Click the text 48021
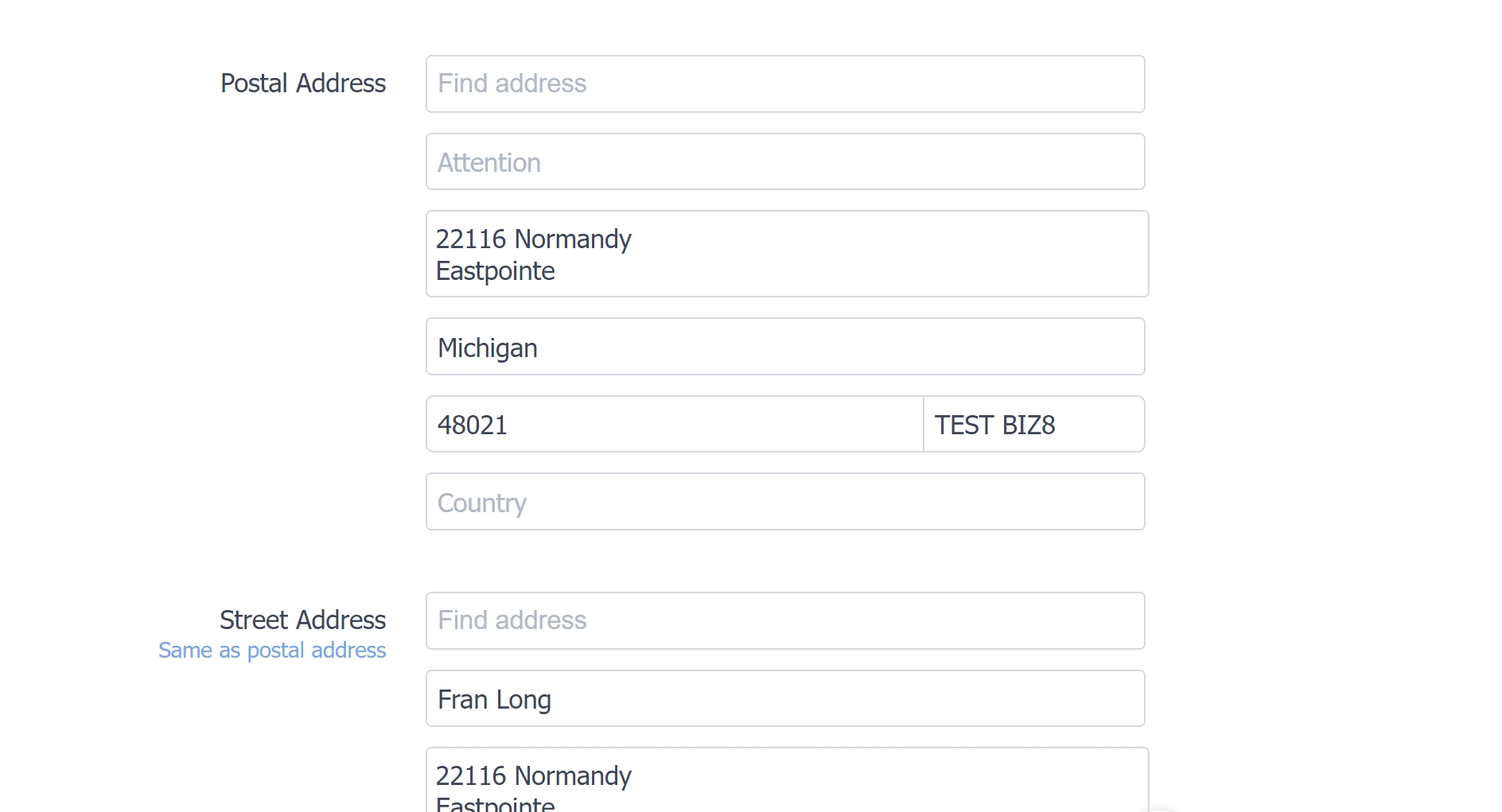The height and width of the screenshot is (812, 1502). tap(473, 425)
